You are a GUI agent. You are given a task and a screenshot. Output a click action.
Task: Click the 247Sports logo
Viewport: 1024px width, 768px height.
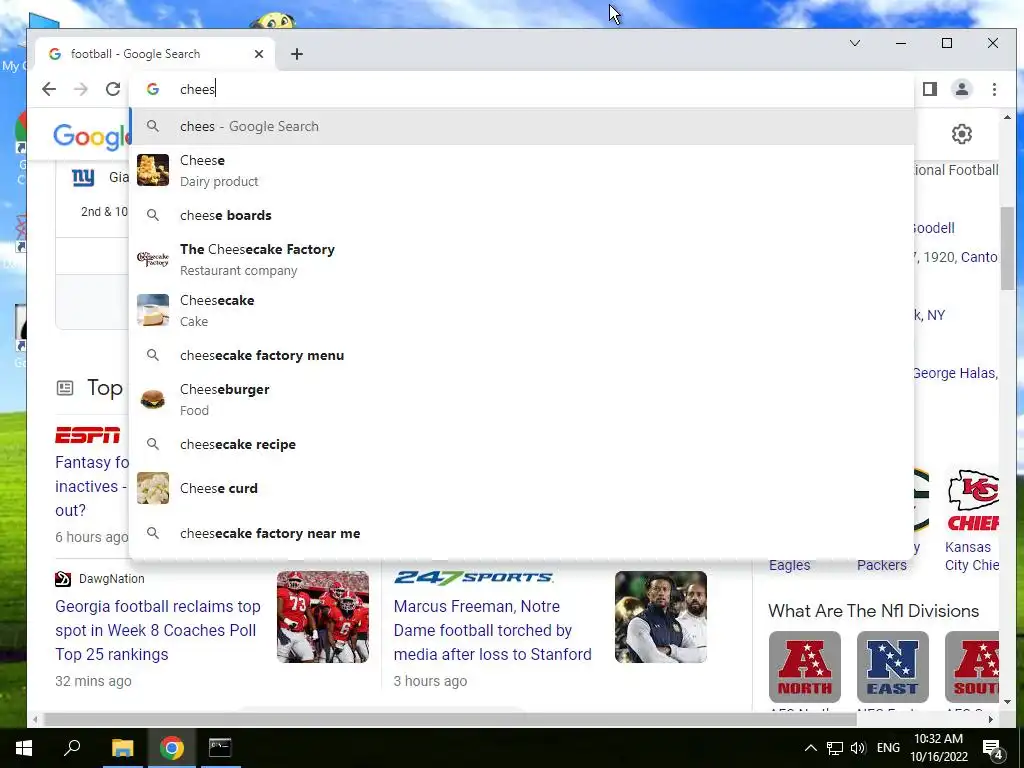coord(473,577)
